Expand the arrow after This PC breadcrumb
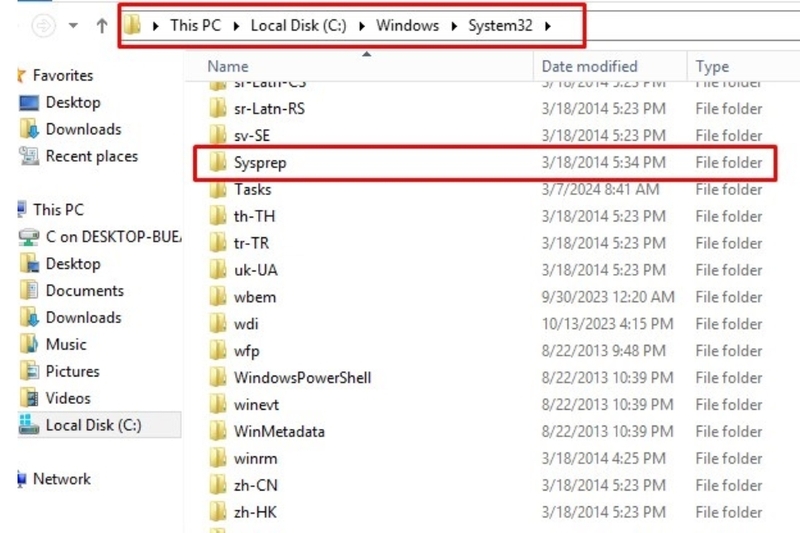Screen dimensions: 800x533 (236, 26)
